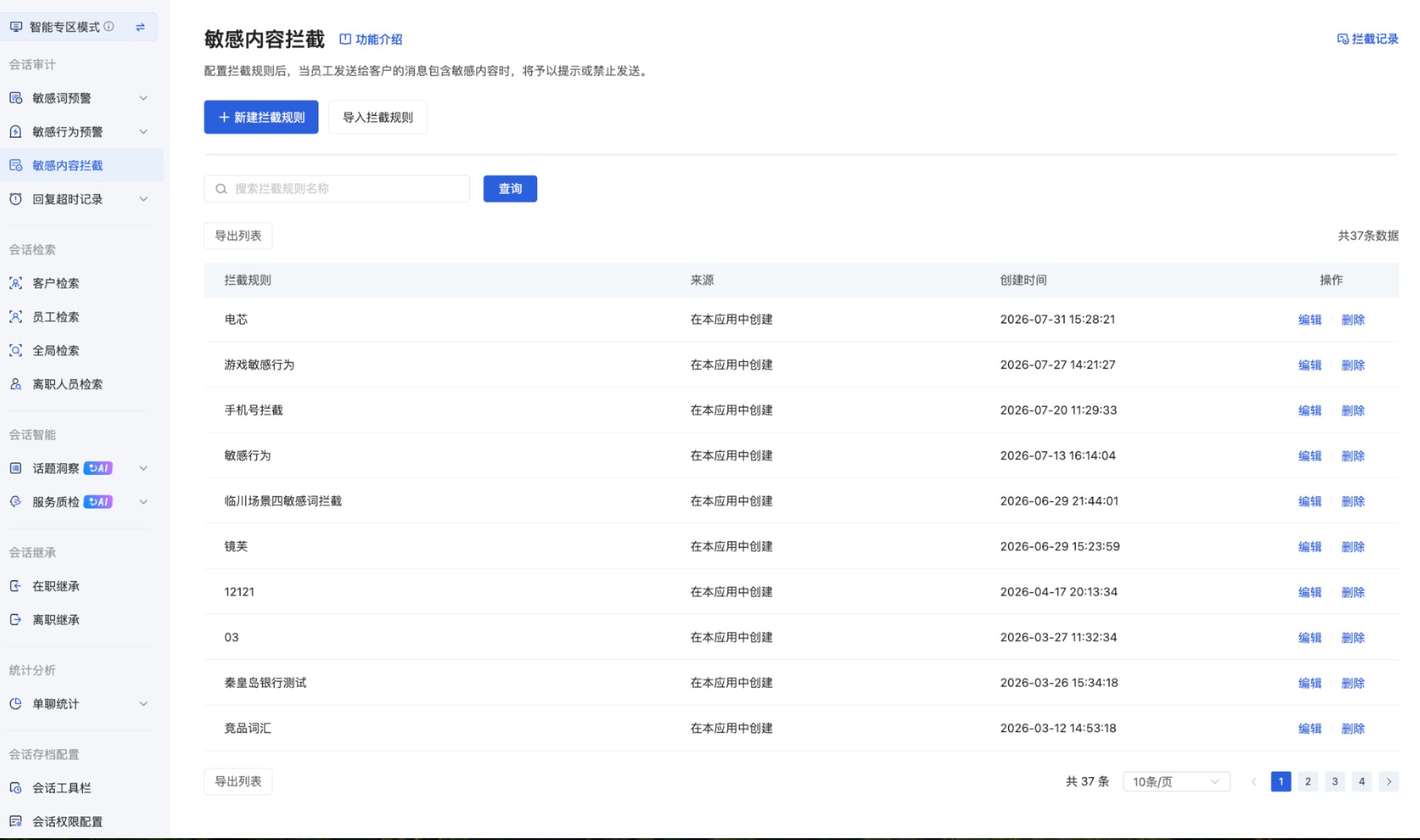Edit the 手机号拦截 rule
The height and width of the screenshot is (840, 1420).
pyautogui.click(x=1310, y=411)
